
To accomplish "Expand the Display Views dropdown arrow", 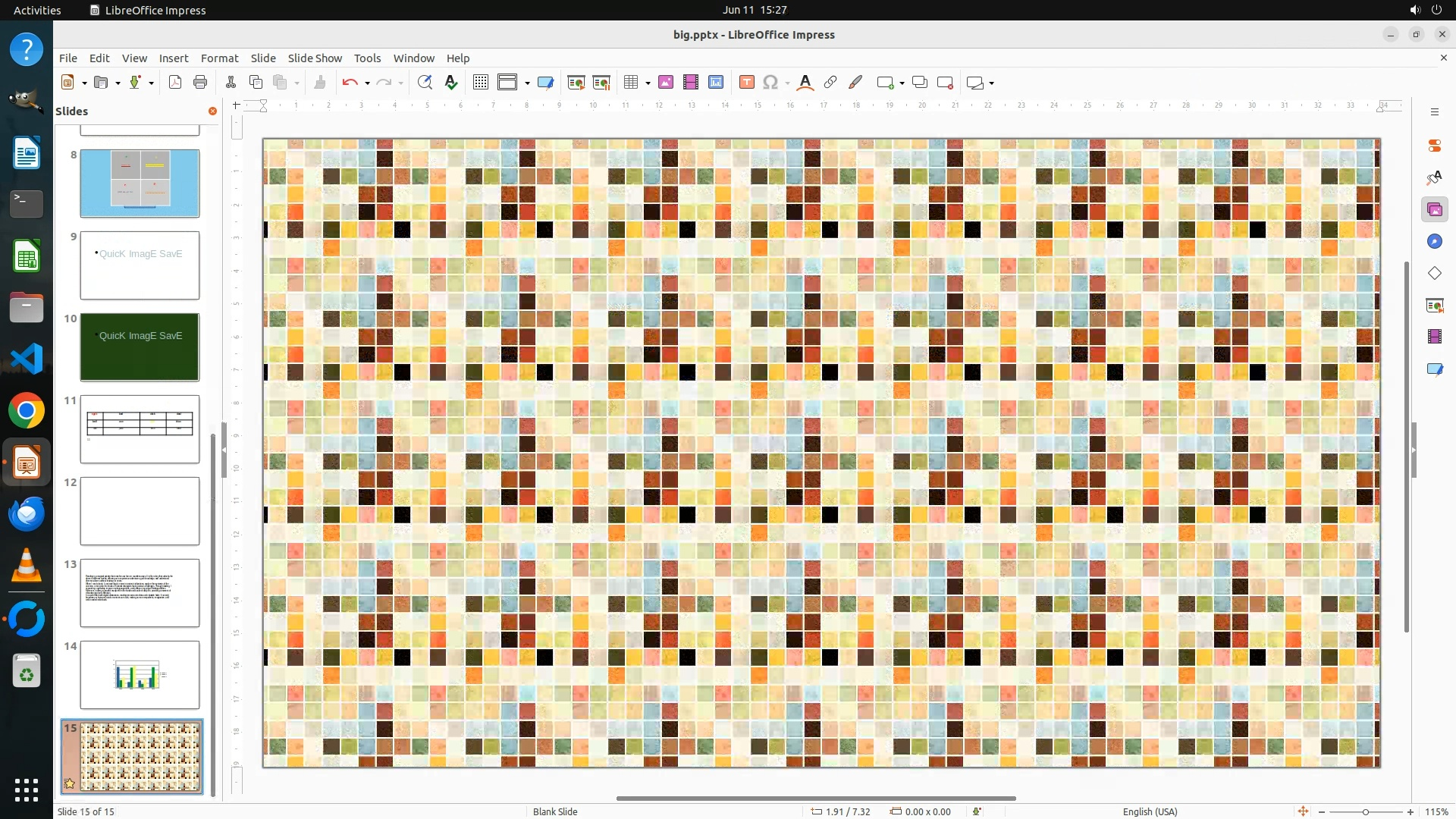I will (527, 83).
